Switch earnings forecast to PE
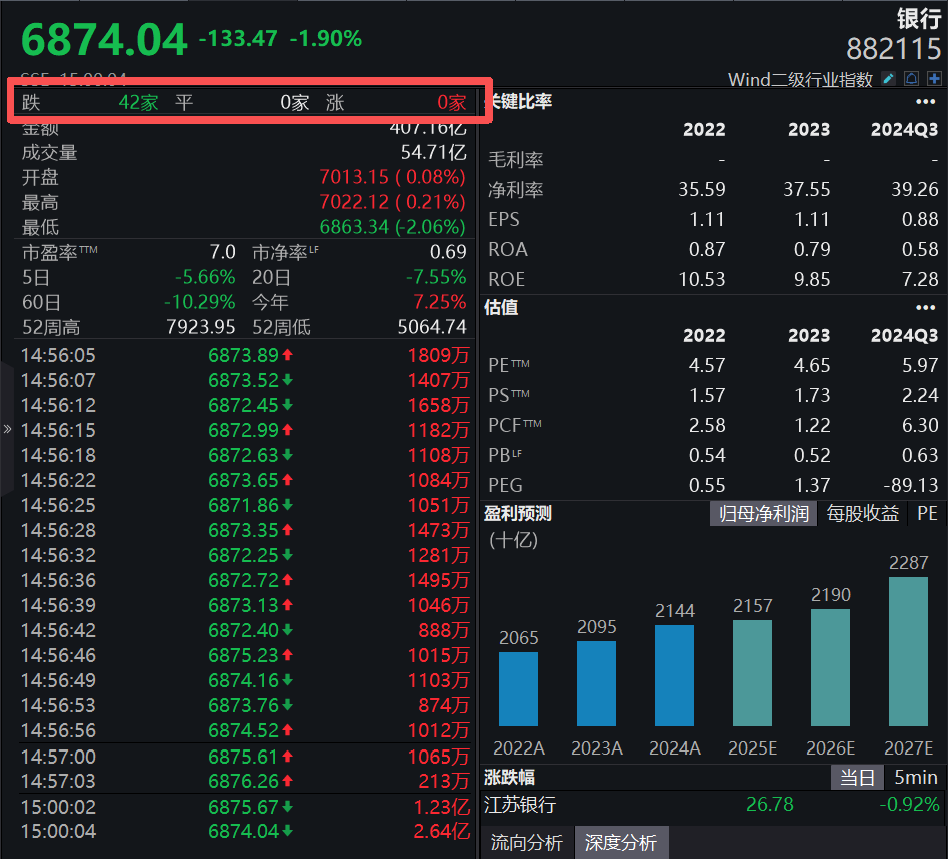948x859 pixels. 927,514
